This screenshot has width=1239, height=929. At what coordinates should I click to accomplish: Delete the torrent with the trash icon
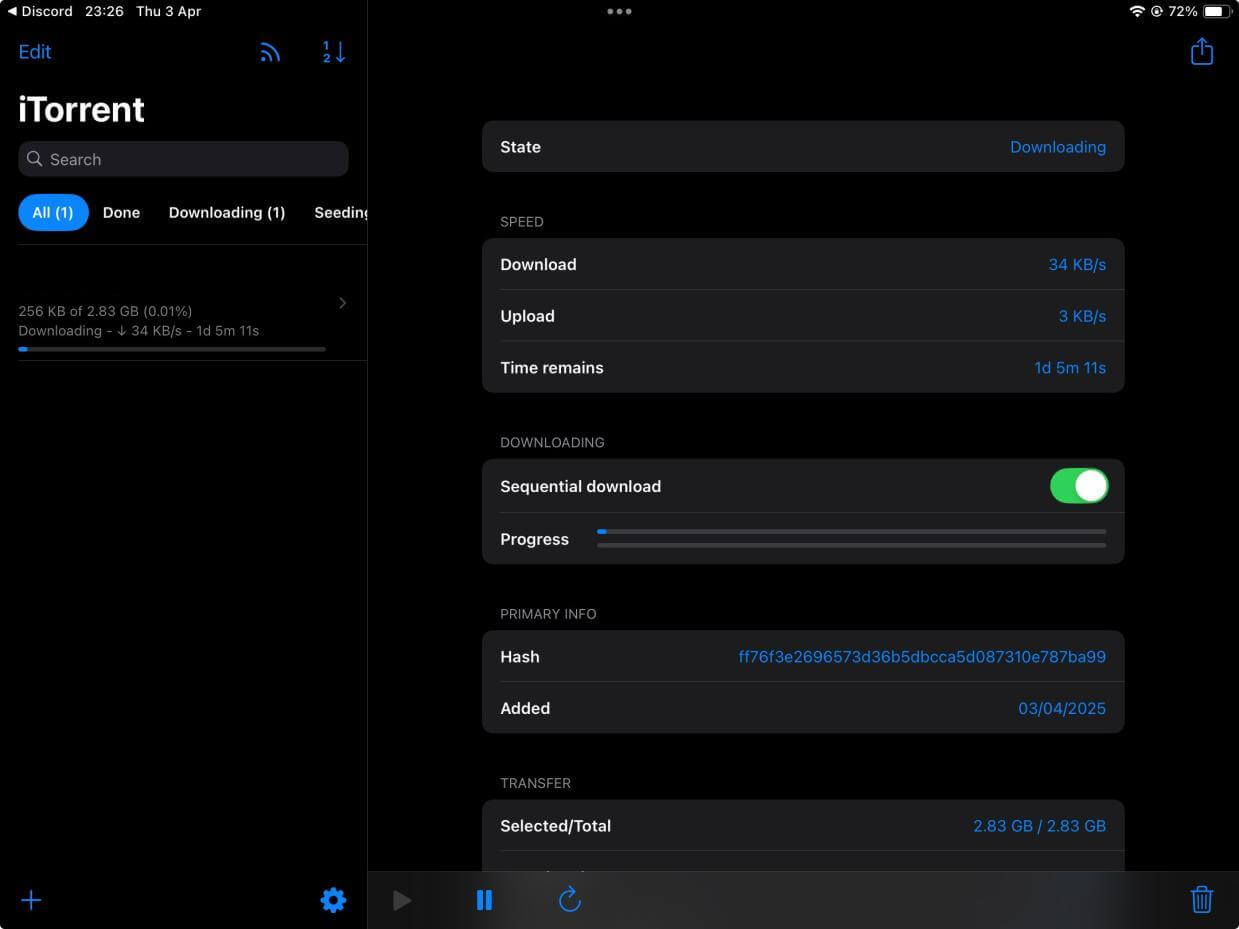tap(1201, 900)
